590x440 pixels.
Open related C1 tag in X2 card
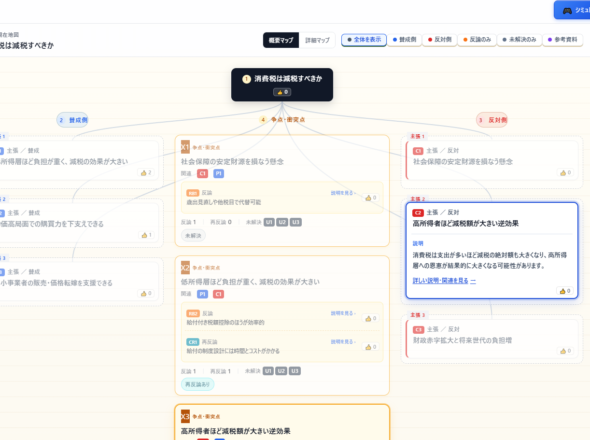pyautogui.click(x=219, y=294)
